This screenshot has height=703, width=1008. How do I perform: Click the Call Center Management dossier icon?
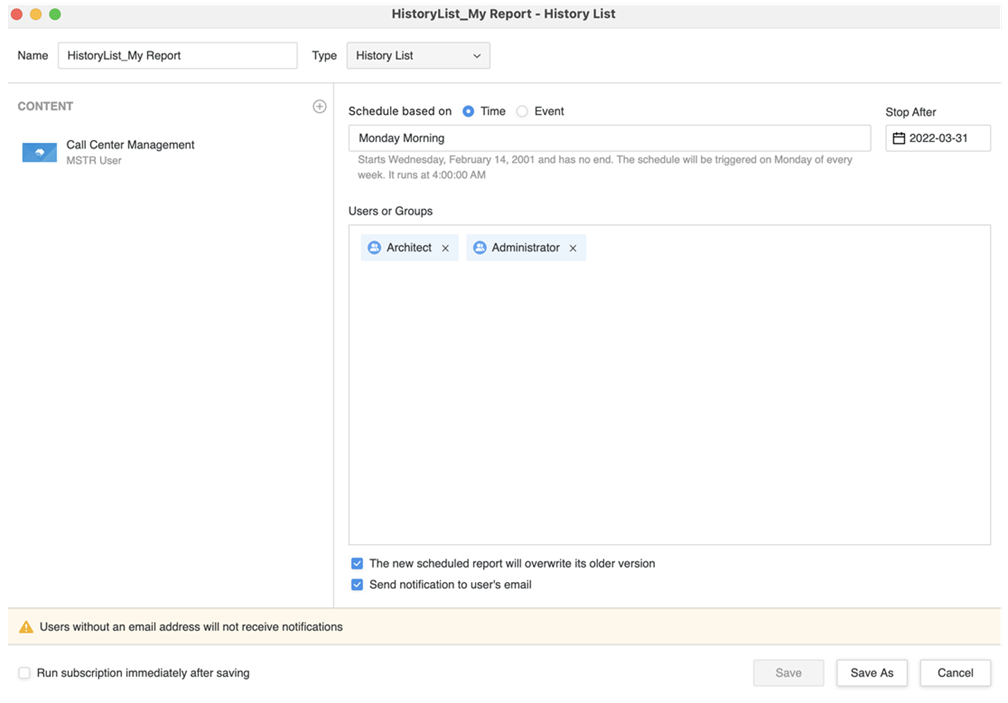(x=39, y=152)
